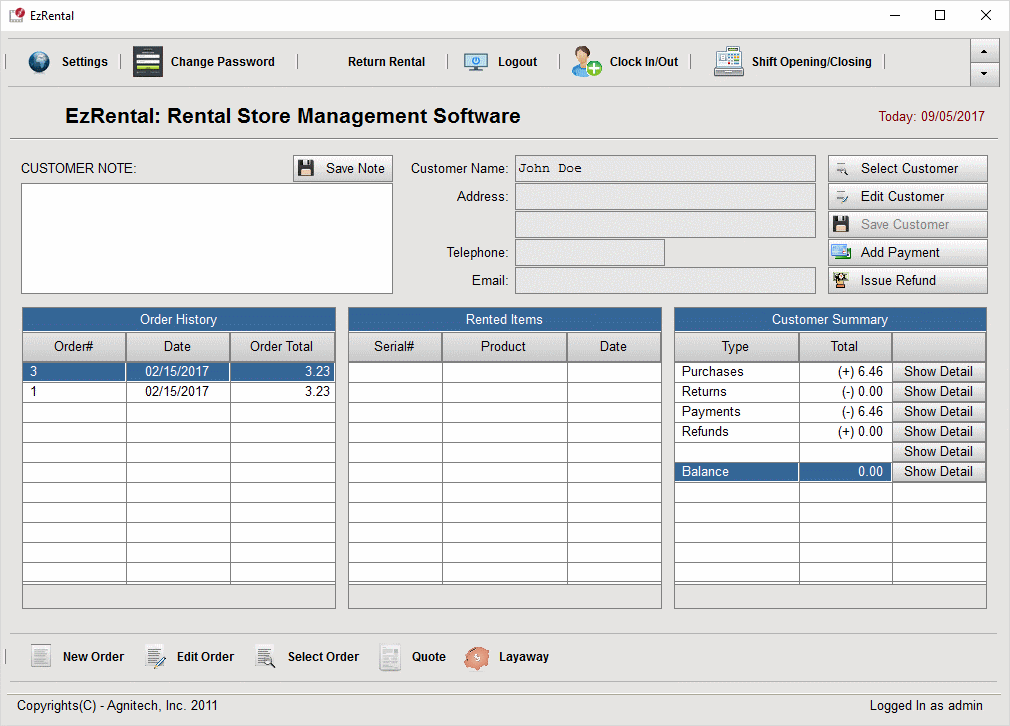Show Detail for the Purchases row

click(x=938, y=372)
